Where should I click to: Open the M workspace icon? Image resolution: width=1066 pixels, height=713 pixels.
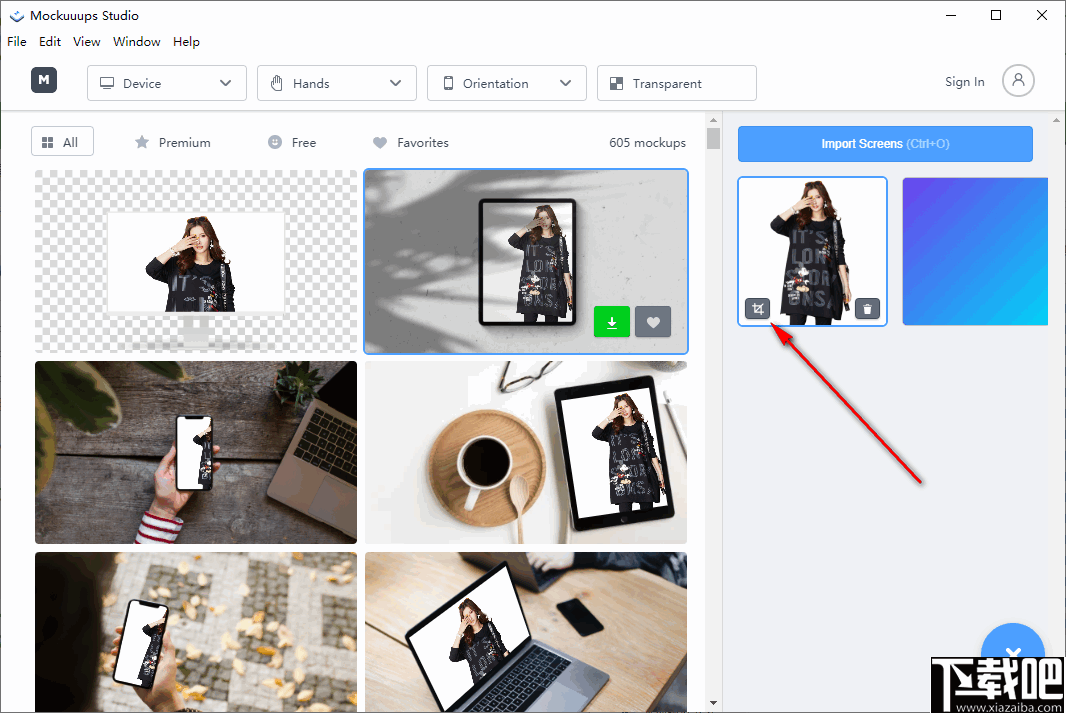[43, 80]
